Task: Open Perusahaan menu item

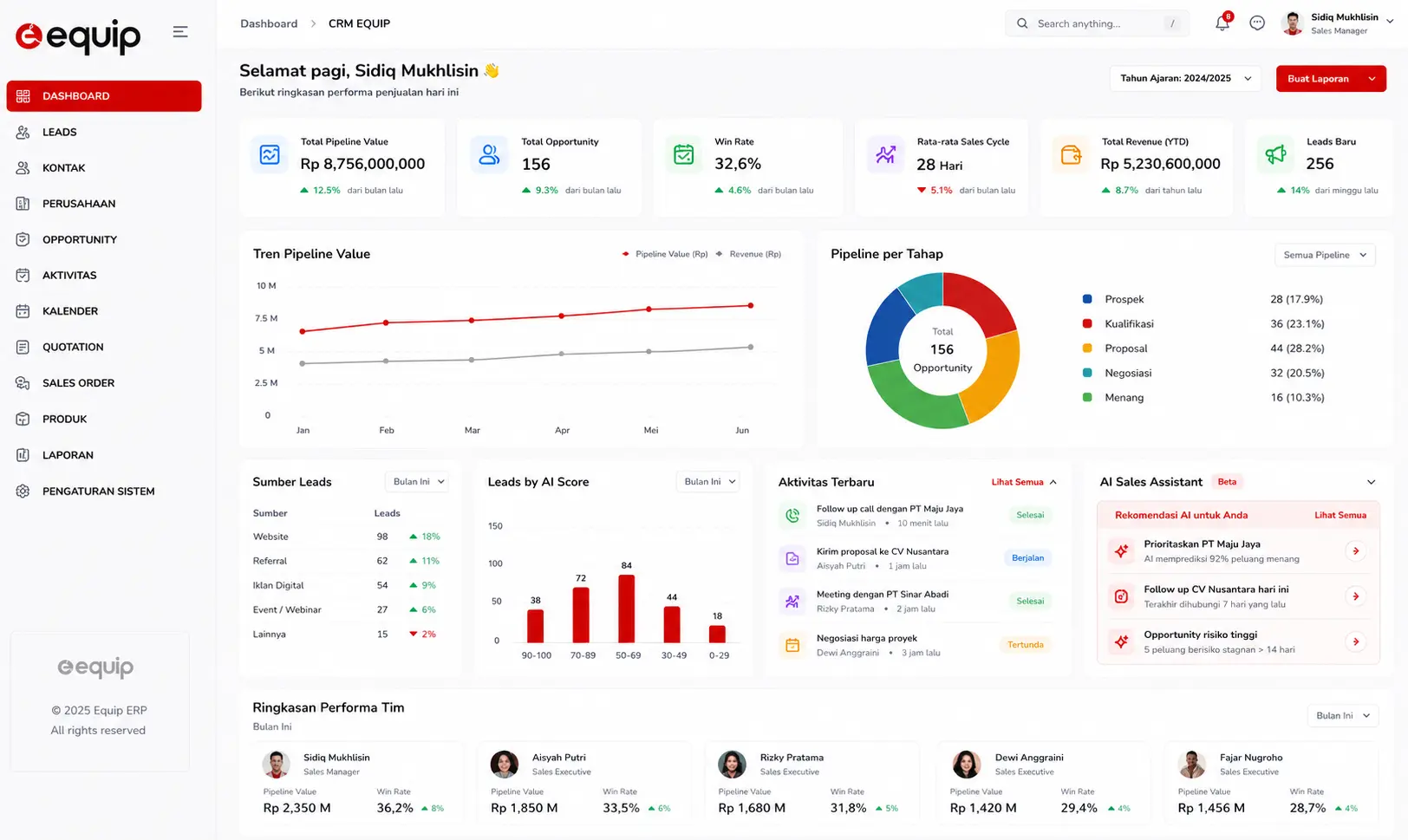Action: (x=104, y=204)
